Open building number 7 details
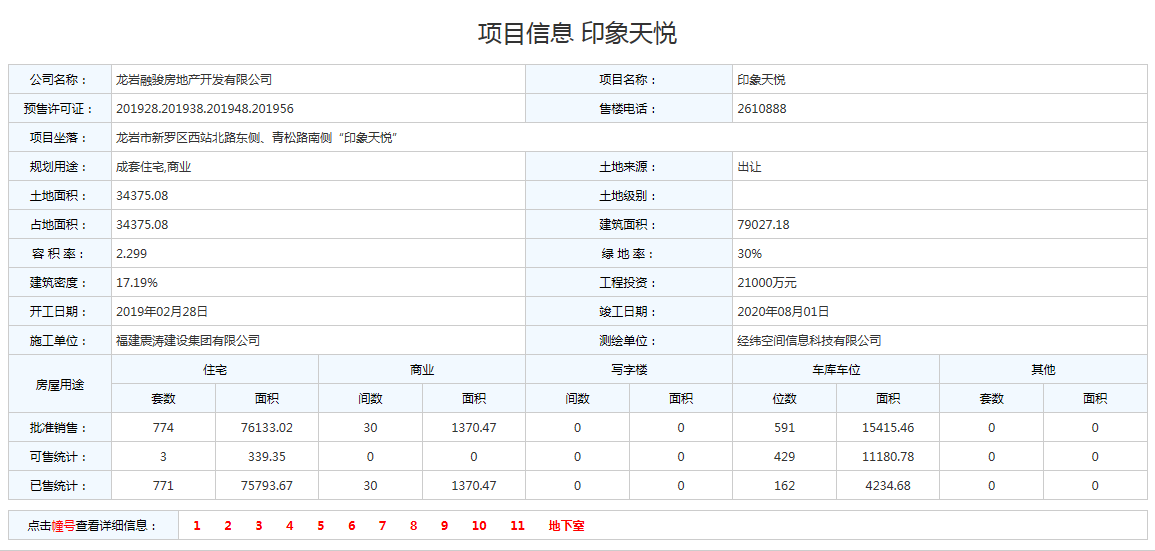1155x551 pixels. pyautogui.click(x=382, y=526)
